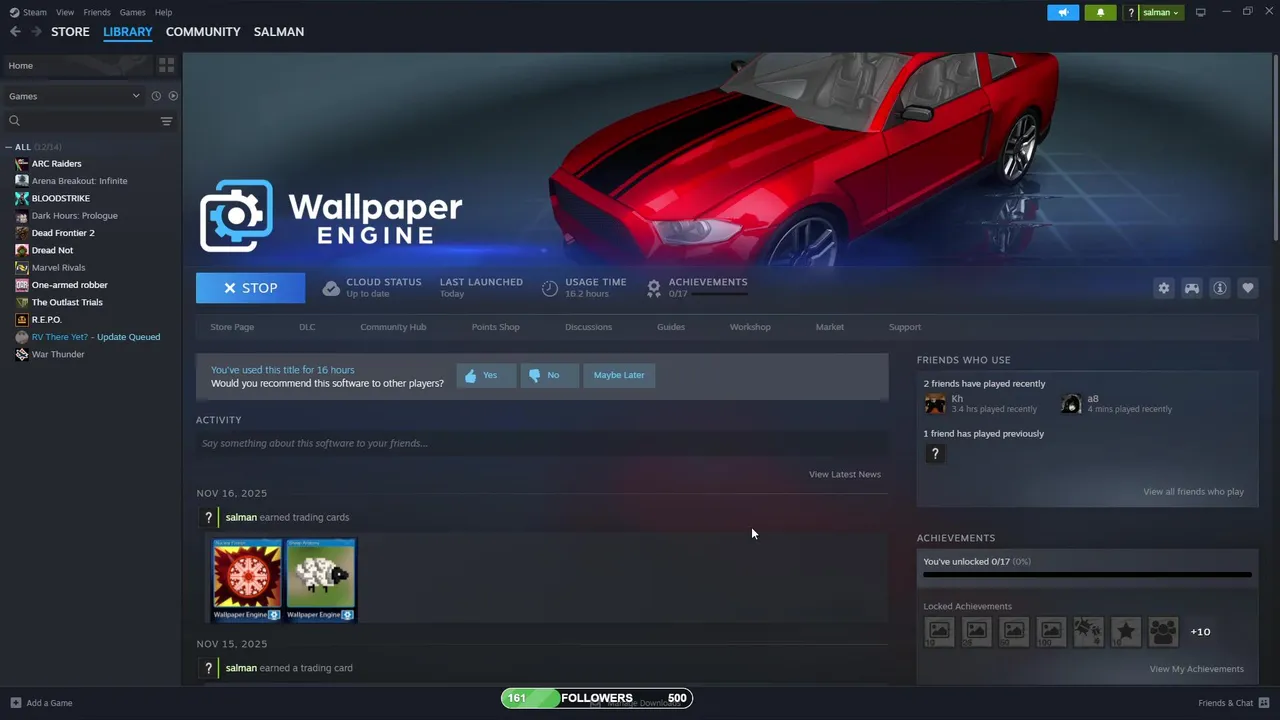This screenshot has width=1280, height=720.
Task: Open the software info icon
Action: tap(1220, 288)
